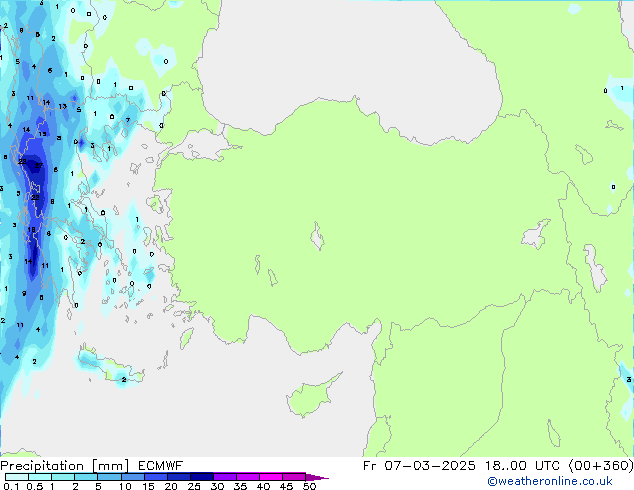Click the '18..00 UTC' time text
Viewport: 634px width, 490px height.
point(523,466)
